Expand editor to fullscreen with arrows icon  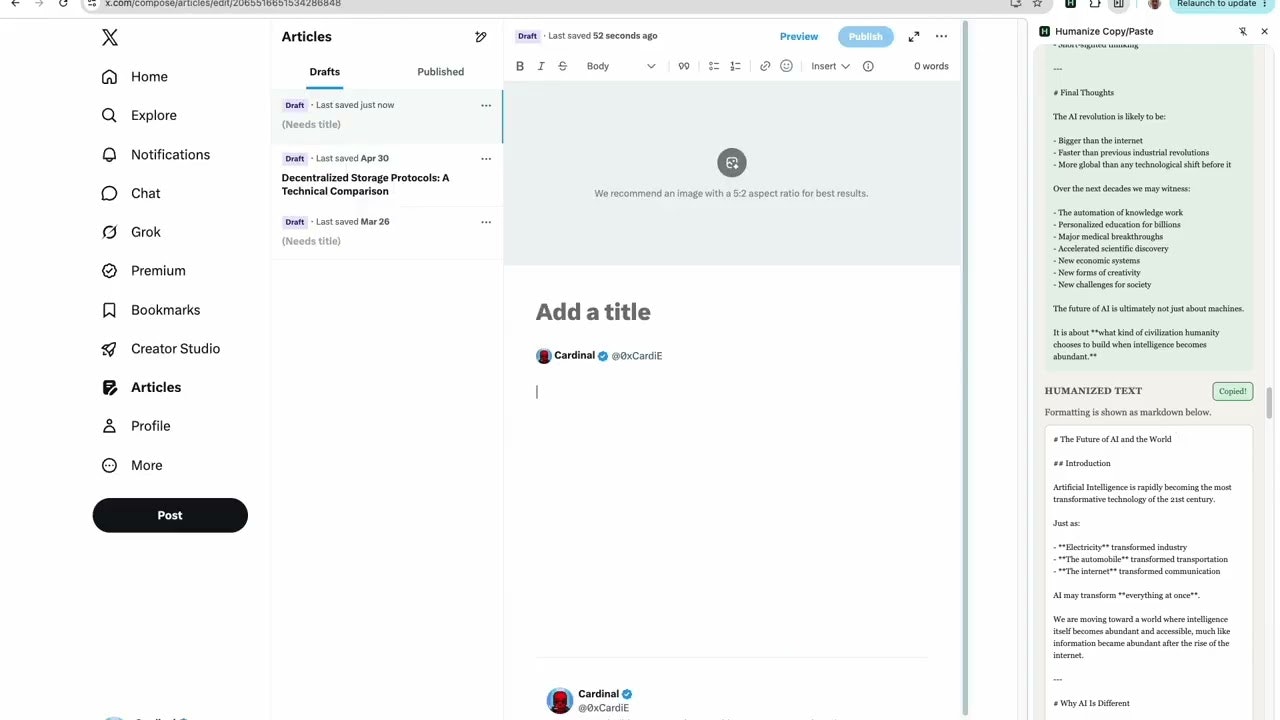pos(914,36)
